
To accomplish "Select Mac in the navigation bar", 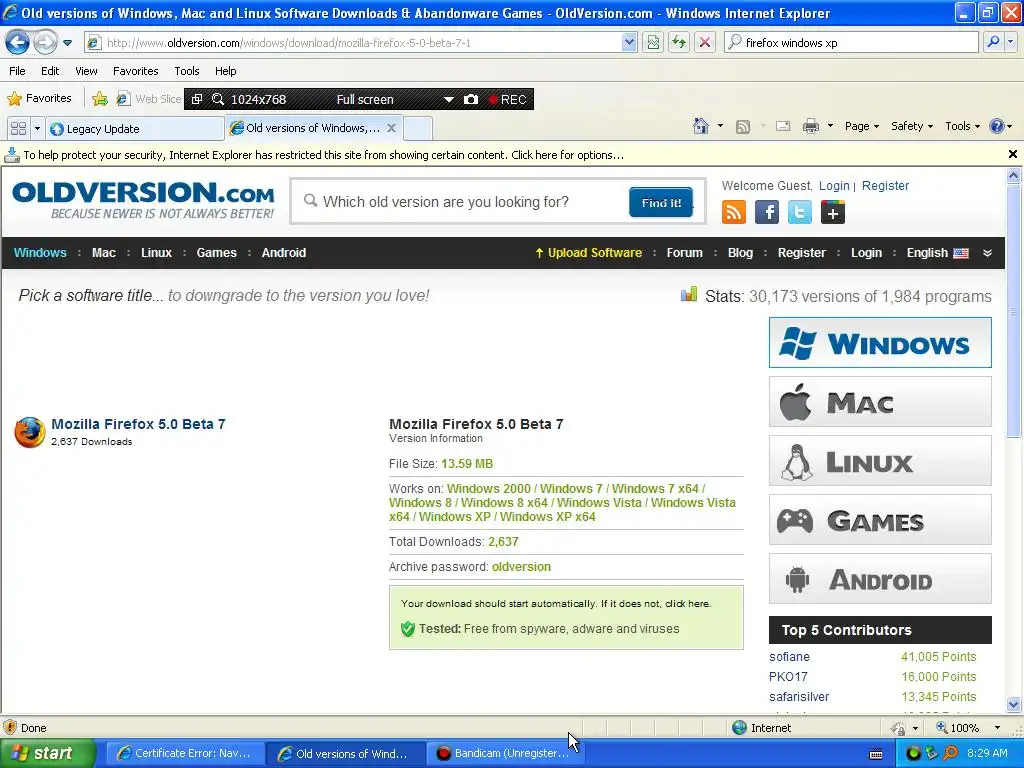I will (103, 253).
